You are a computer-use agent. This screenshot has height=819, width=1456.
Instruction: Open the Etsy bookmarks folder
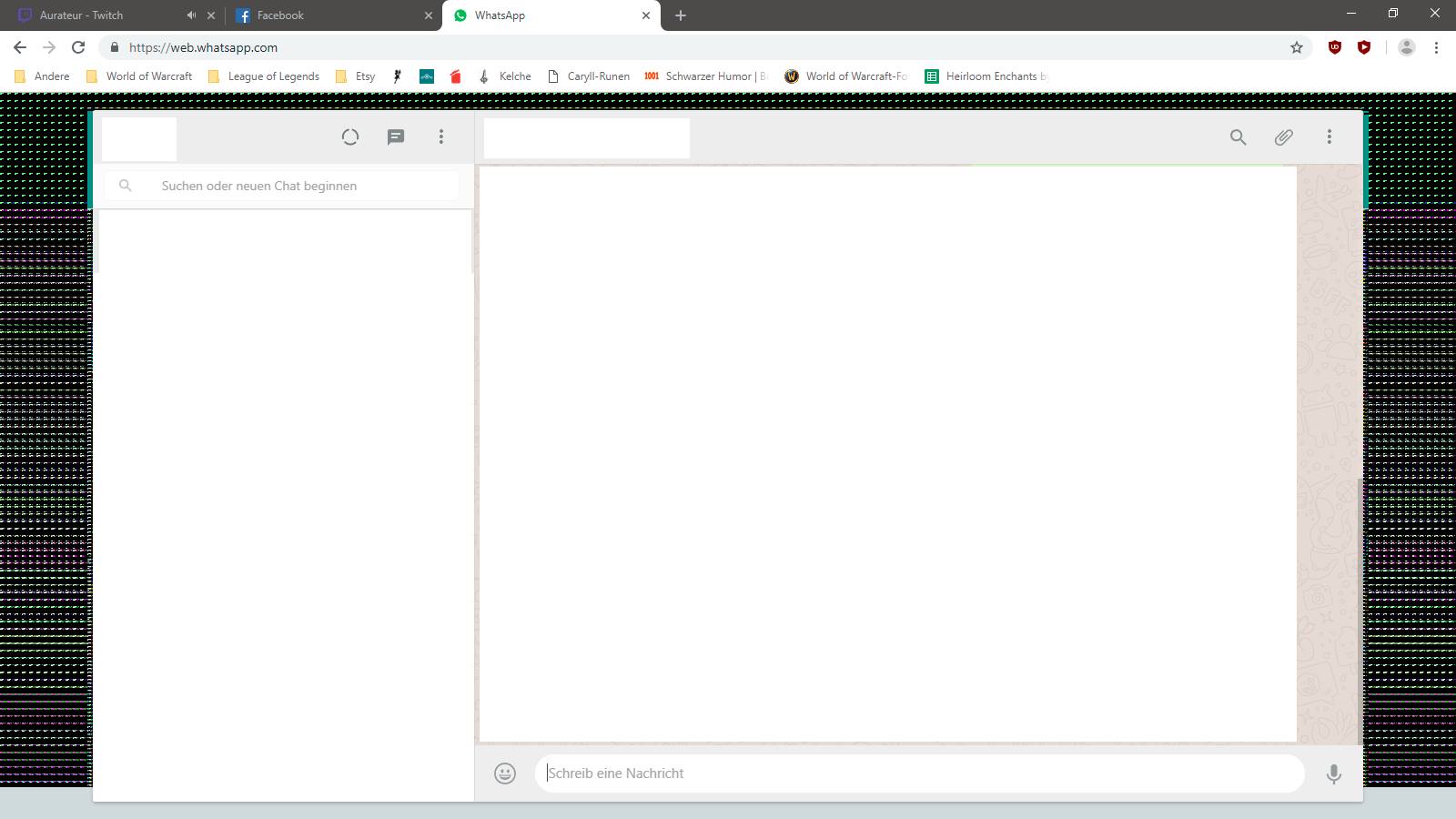355,76
